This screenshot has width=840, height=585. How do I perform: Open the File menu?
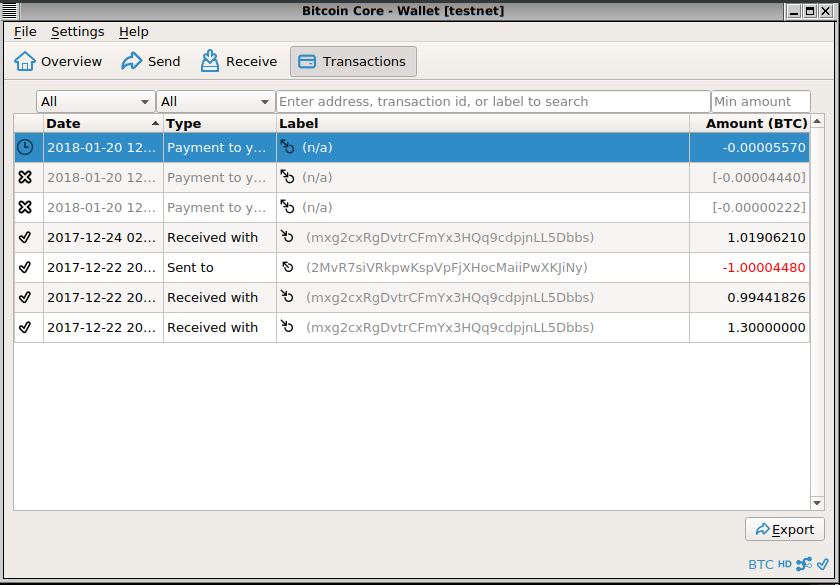coord(25,32)
